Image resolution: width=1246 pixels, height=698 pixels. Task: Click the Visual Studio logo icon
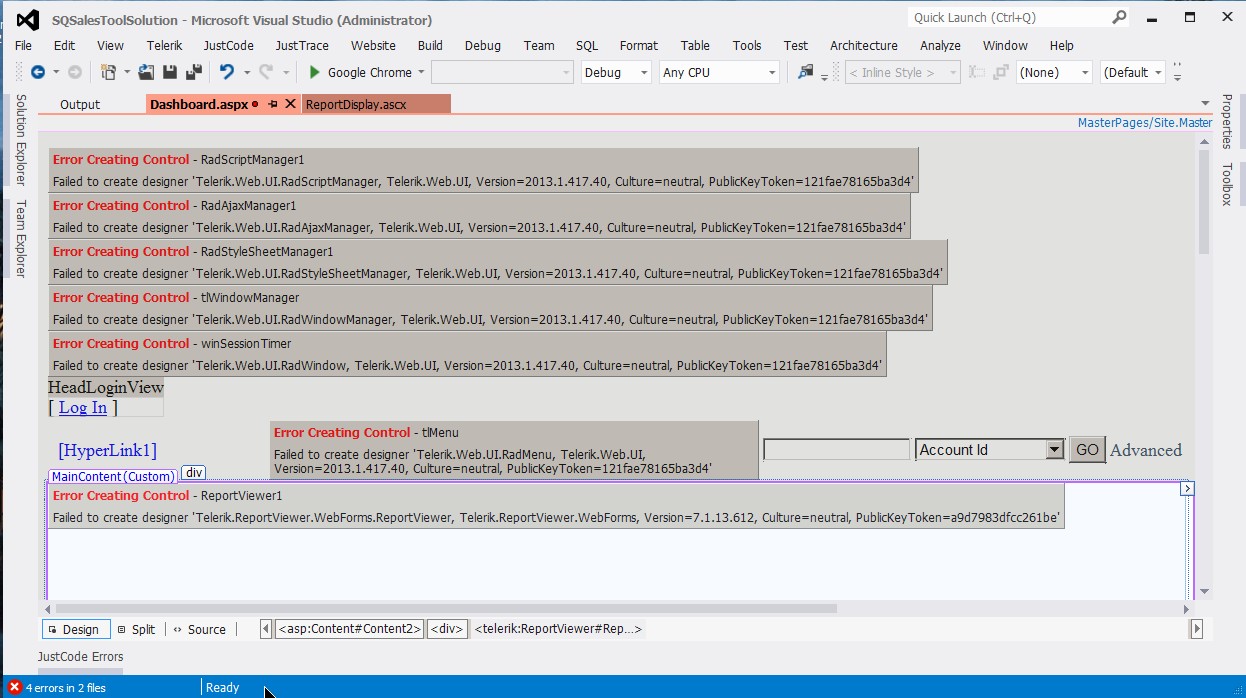pyautogui.click(x=28, y=19)
